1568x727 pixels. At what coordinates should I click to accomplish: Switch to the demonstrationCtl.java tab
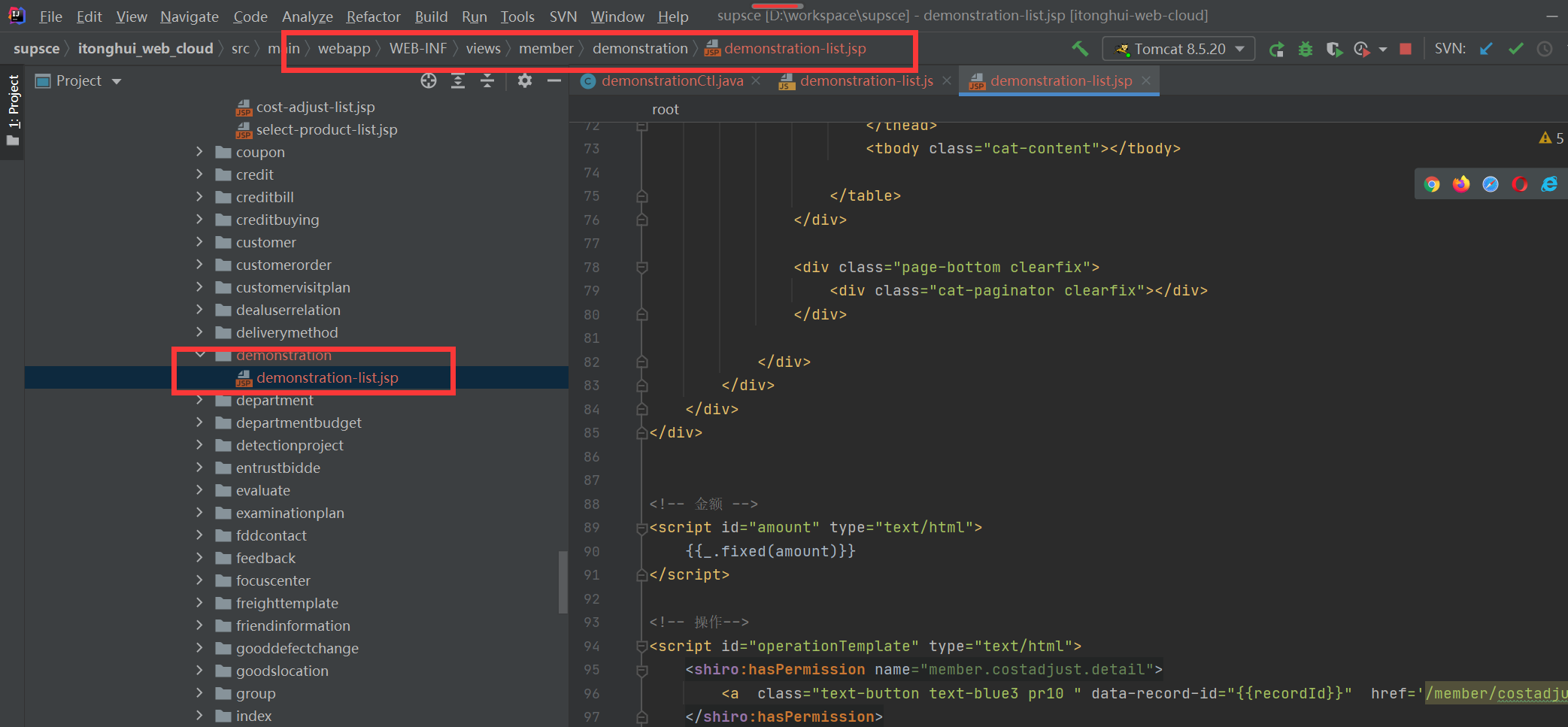tap(672, 80)
